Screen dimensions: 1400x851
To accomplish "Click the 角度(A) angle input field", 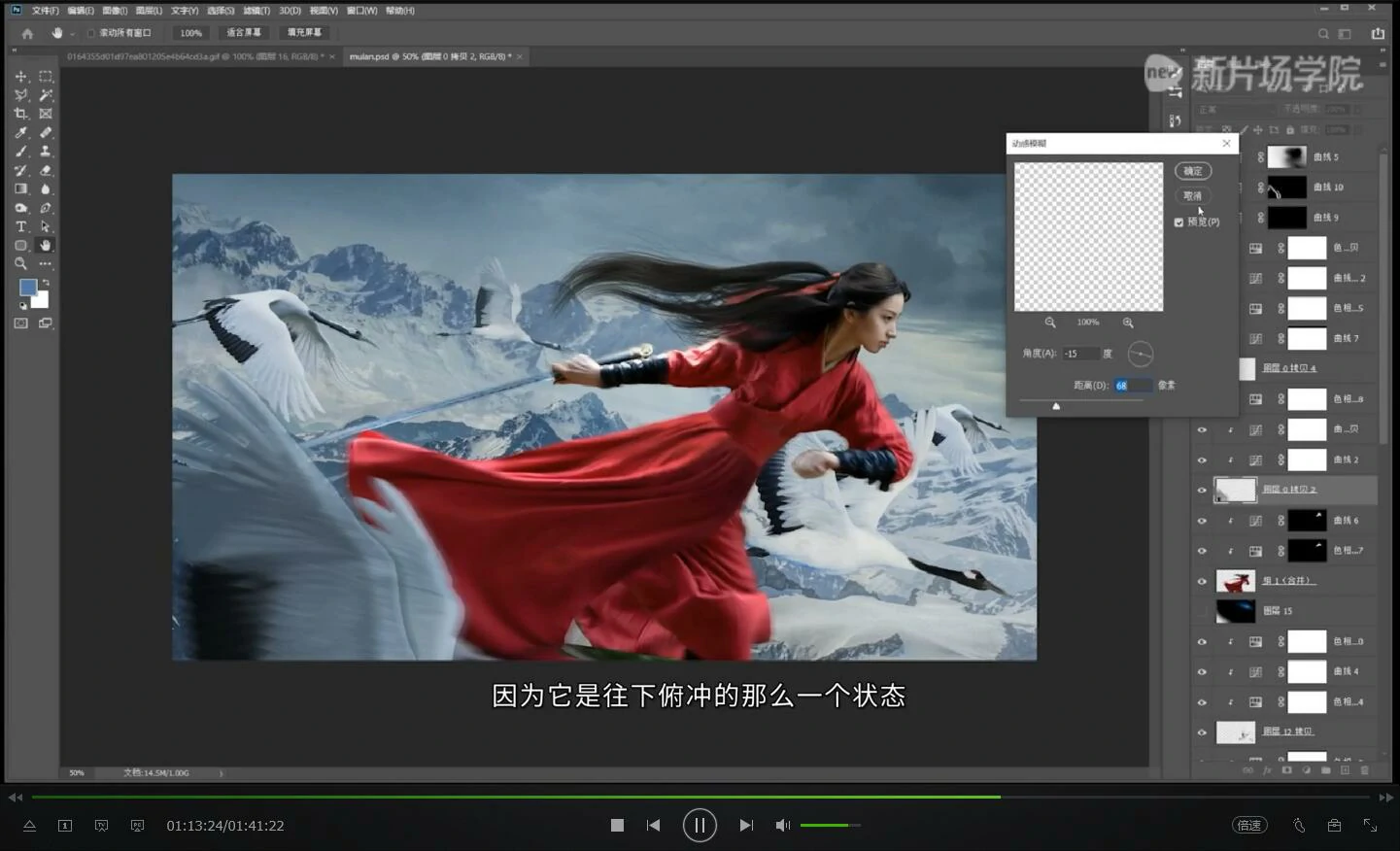I will point(1079,354).
